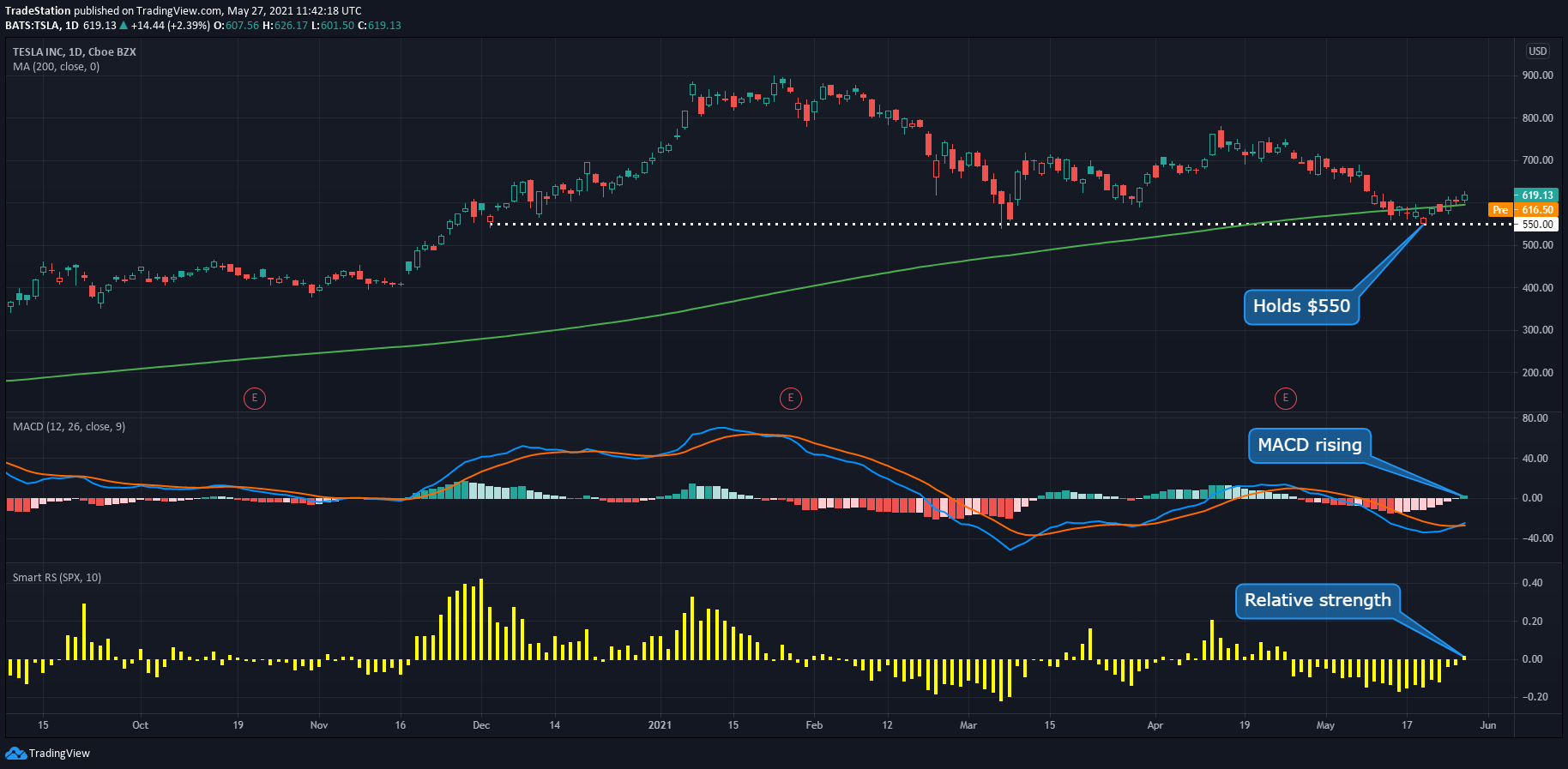Select the MA (200, close, 0) indicator legend
Image resolution: width=1568 pixels, height=769 pixels.
pyautogui.click(x=56, y=67)
